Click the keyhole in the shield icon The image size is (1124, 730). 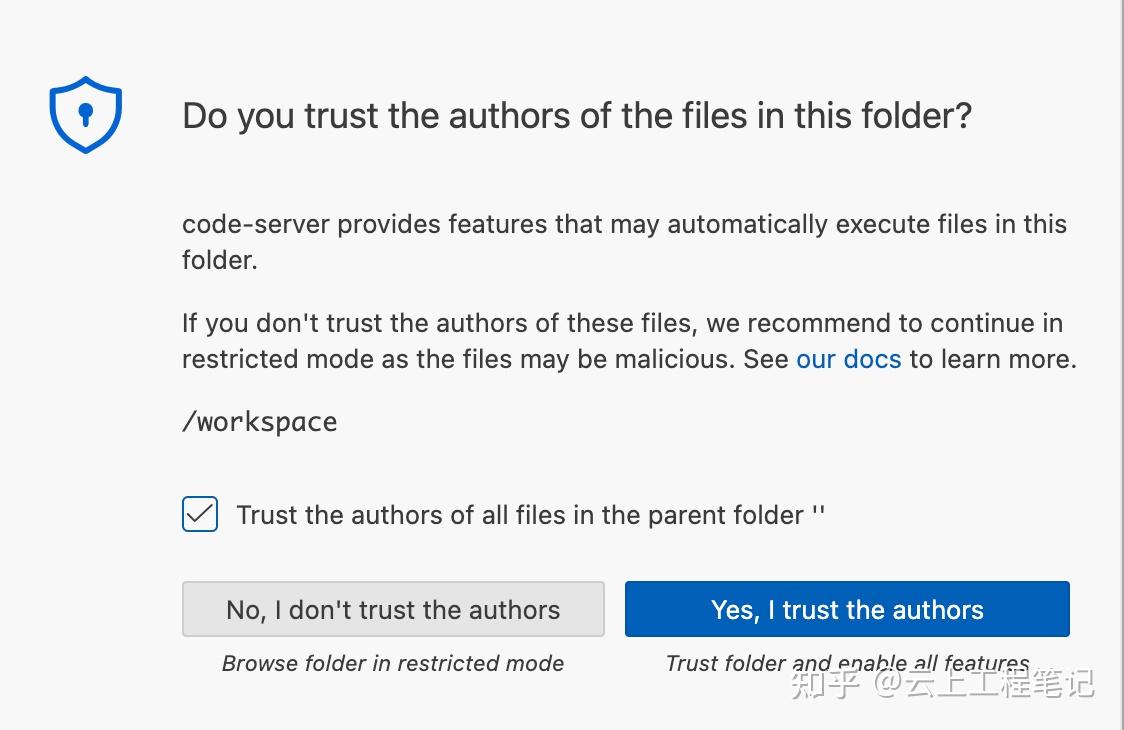(x=86, y=114)
